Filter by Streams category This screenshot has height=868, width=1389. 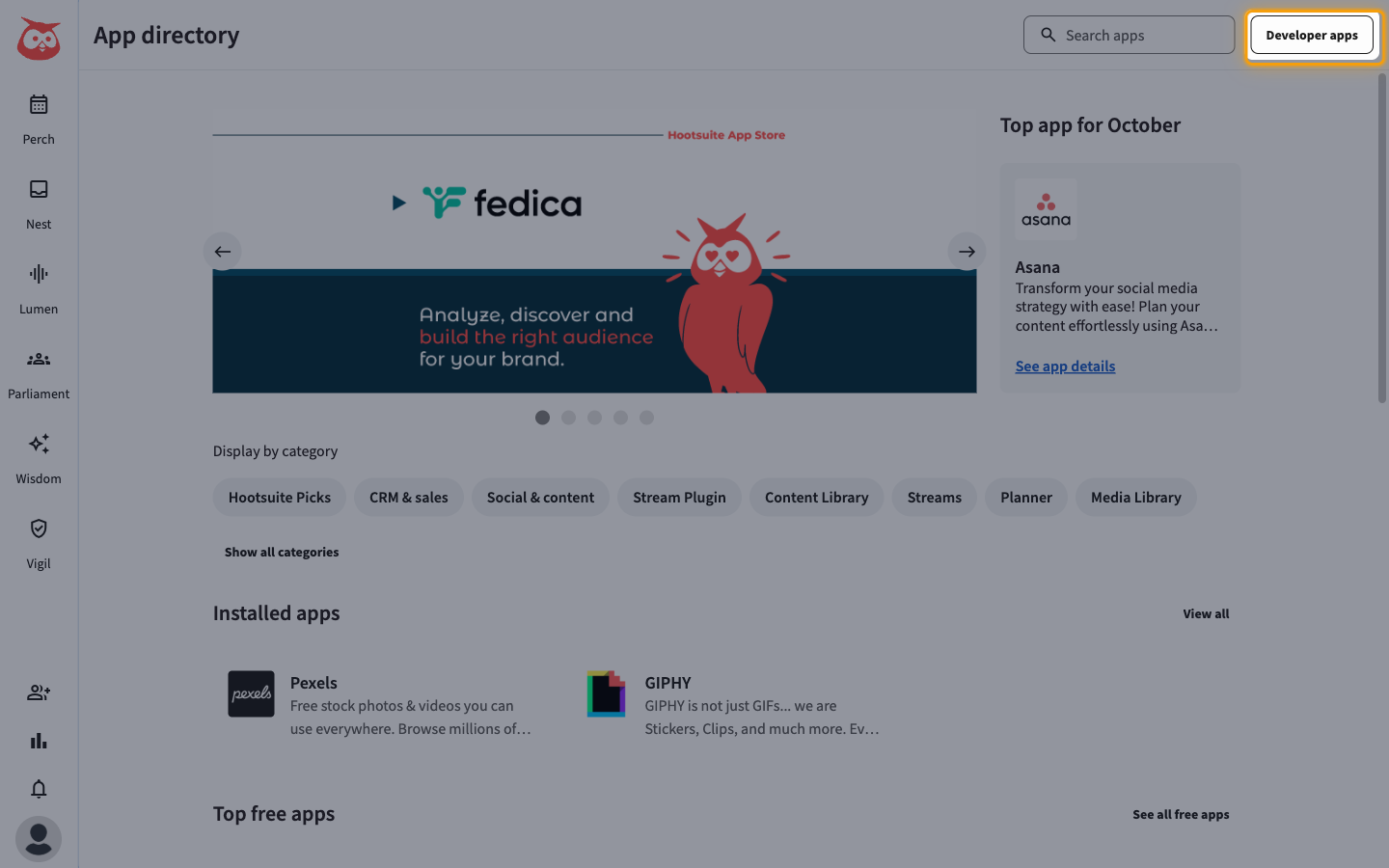[934, 498]
